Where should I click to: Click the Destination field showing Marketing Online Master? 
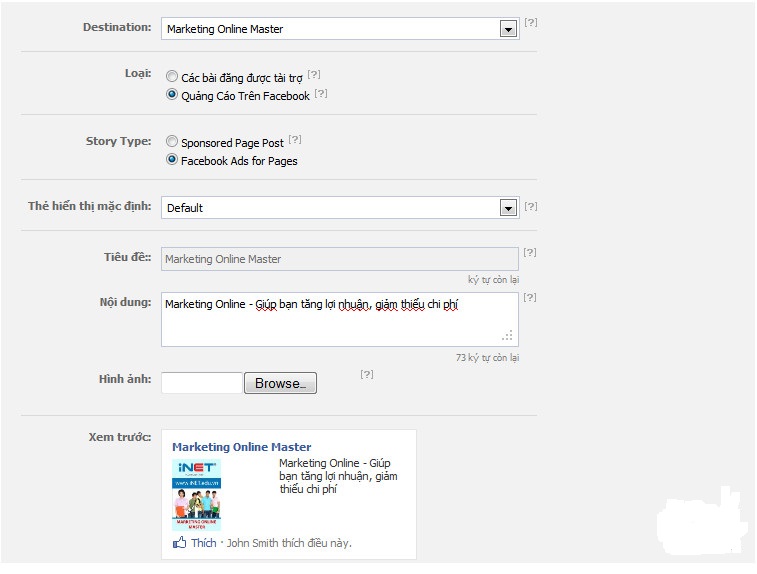pyautogui.click(x=340, y=29)
